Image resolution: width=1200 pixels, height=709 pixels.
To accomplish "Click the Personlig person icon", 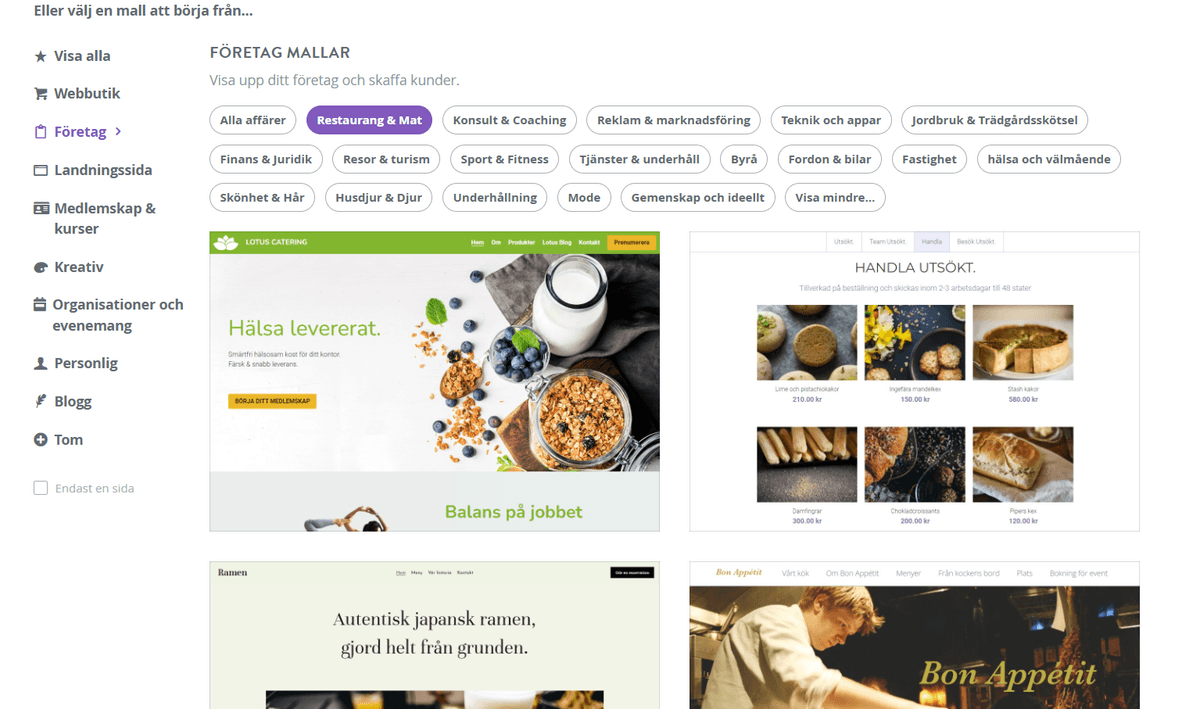I will (41, 364).
